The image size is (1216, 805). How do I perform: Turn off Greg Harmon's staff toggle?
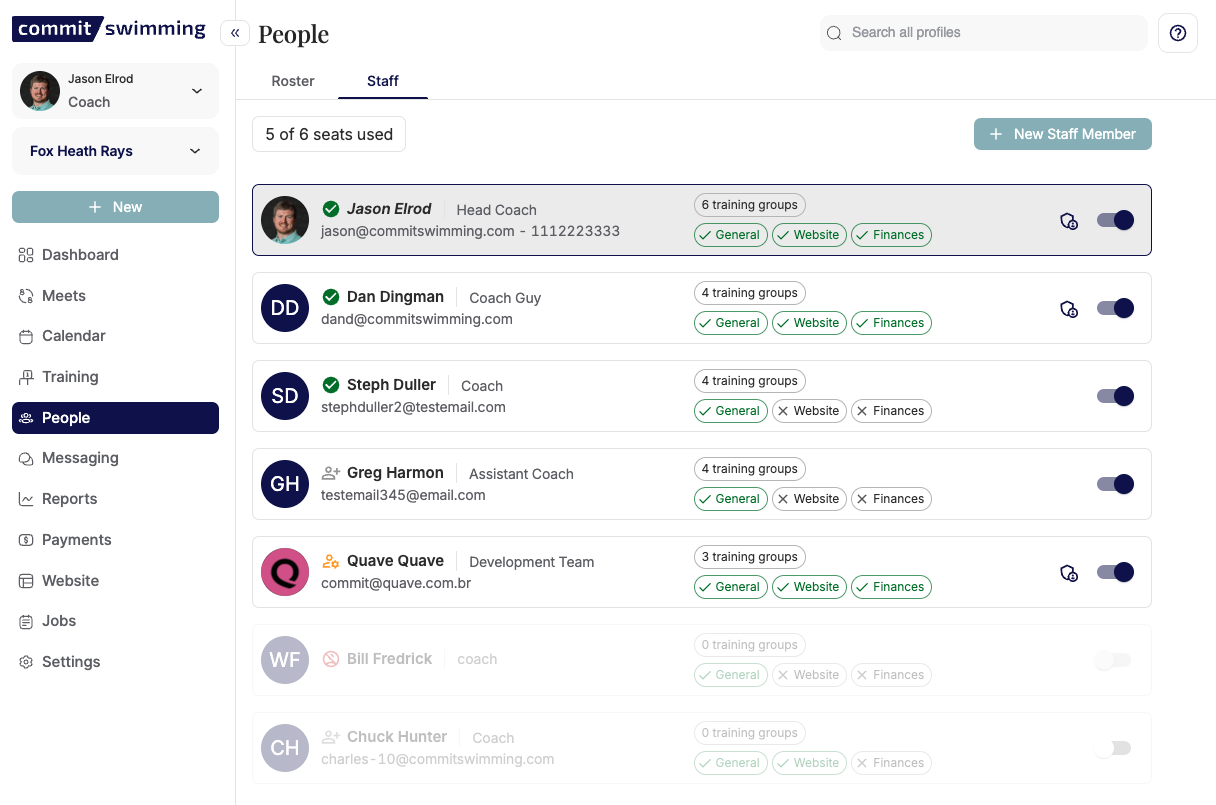(1115, 484)
